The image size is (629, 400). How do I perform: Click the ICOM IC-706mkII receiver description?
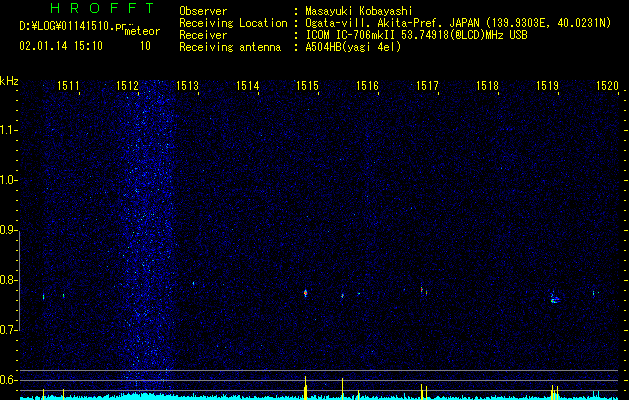[416, 35]
